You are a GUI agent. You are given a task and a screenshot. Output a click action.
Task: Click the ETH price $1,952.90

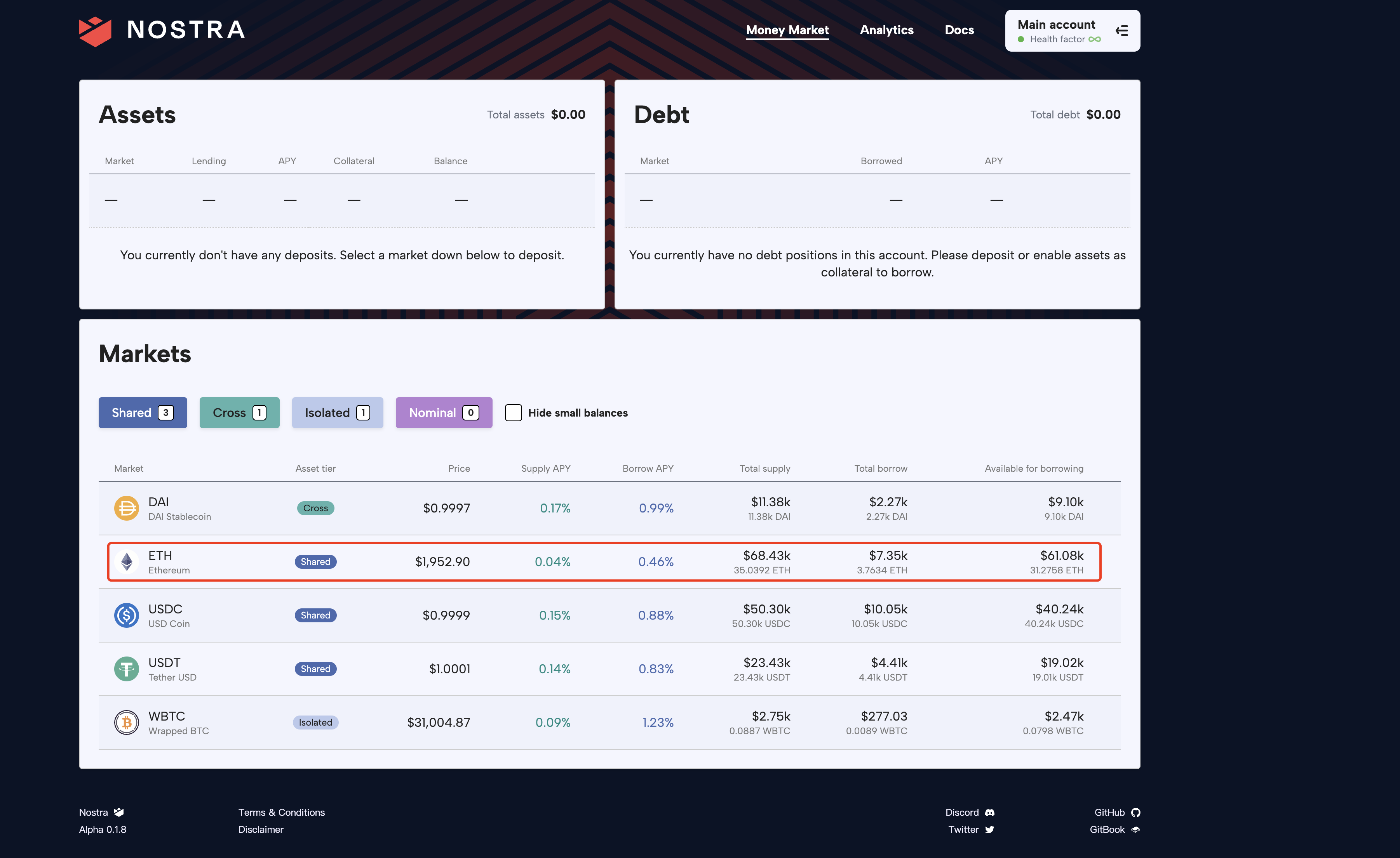(442, 562)
